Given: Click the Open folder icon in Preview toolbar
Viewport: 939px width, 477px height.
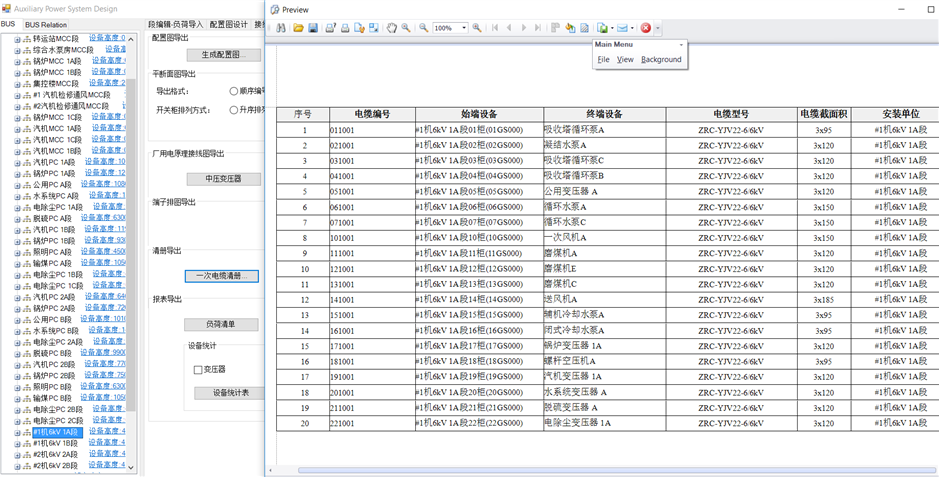Looking at the screenshot, I should (x=298, y=28).
